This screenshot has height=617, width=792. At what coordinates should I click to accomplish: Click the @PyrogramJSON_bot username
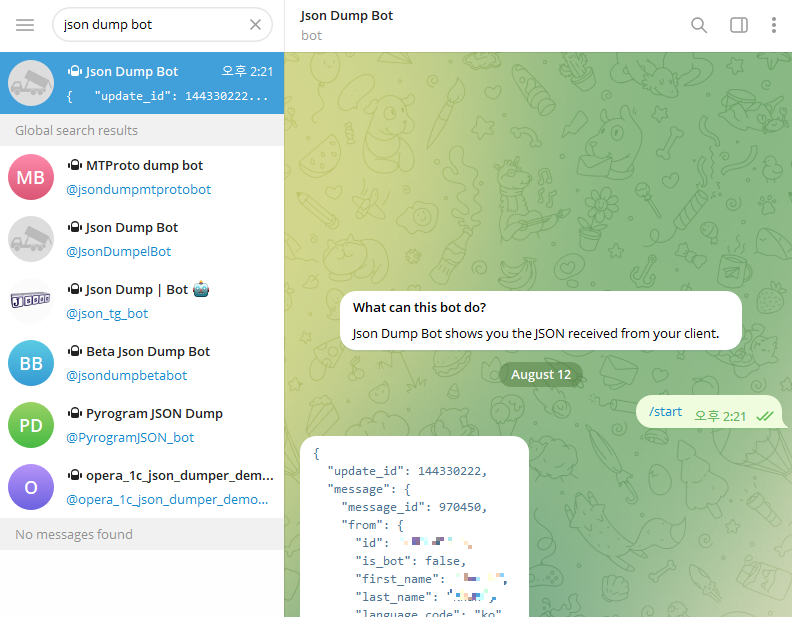[130, 438]
